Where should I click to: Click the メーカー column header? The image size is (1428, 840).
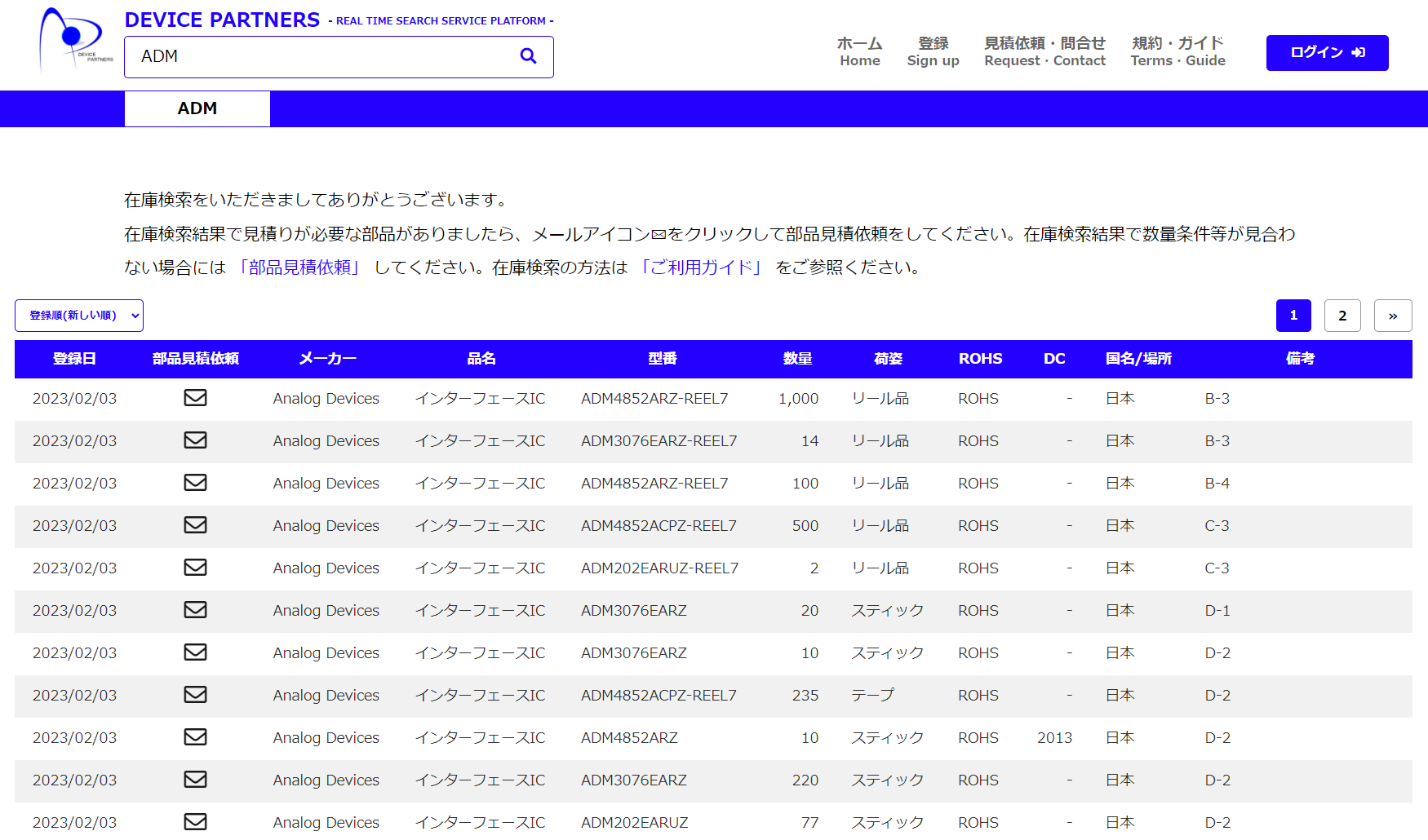click(327, 359)
